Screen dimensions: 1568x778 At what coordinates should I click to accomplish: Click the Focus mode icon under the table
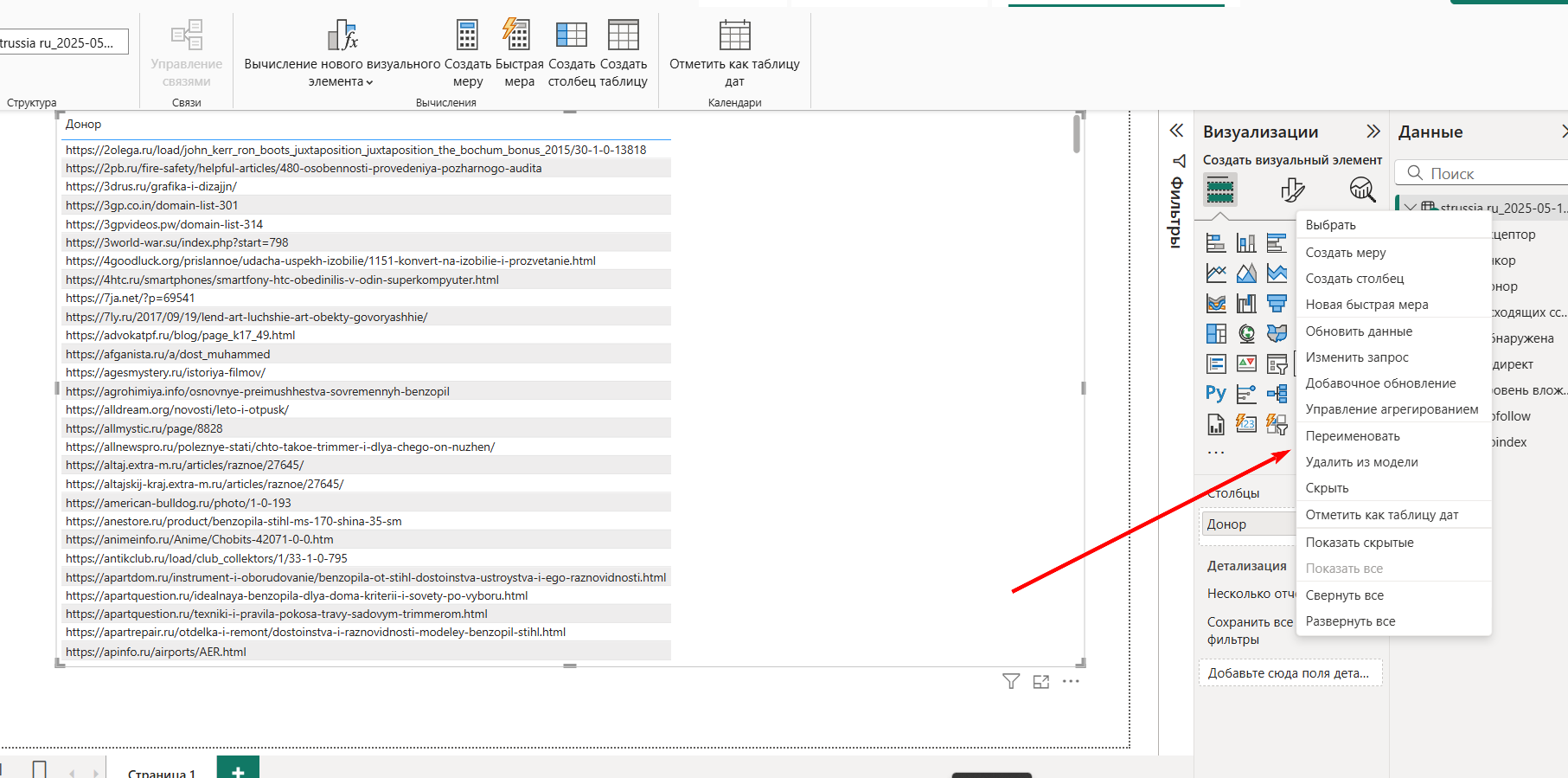tap(1041, 682)
